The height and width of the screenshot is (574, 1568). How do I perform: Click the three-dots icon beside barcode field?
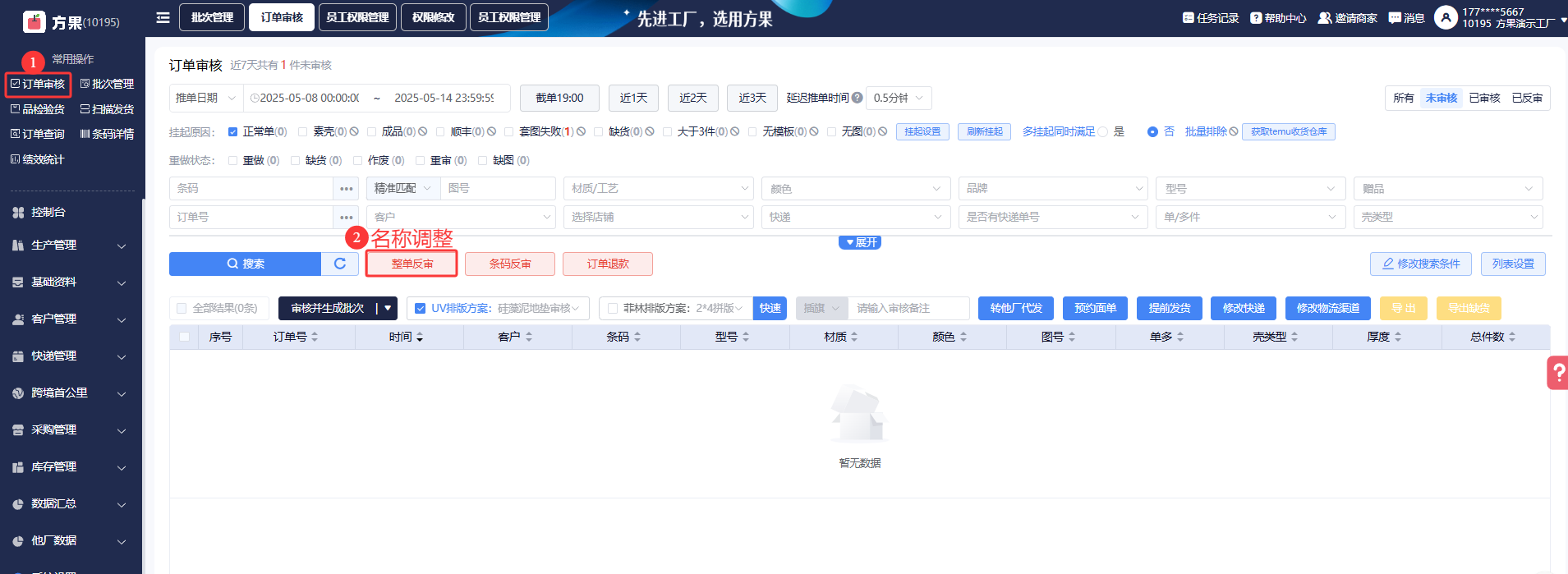pos(347,189)
